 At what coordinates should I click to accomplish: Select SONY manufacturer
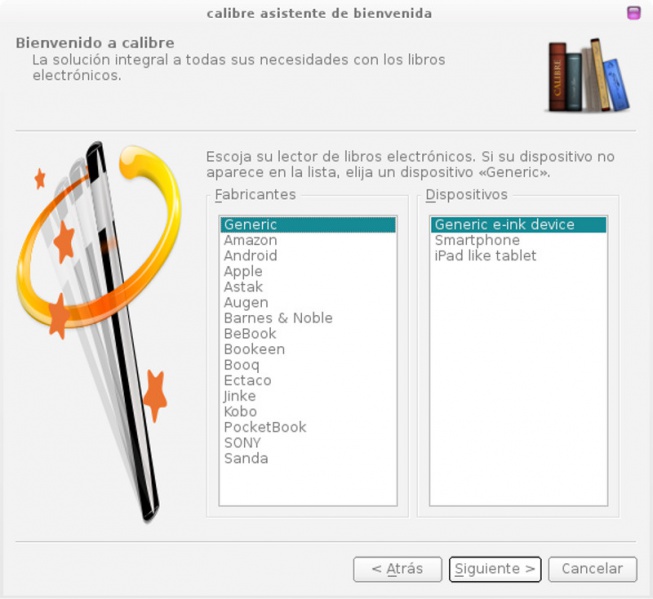[308, 443]
